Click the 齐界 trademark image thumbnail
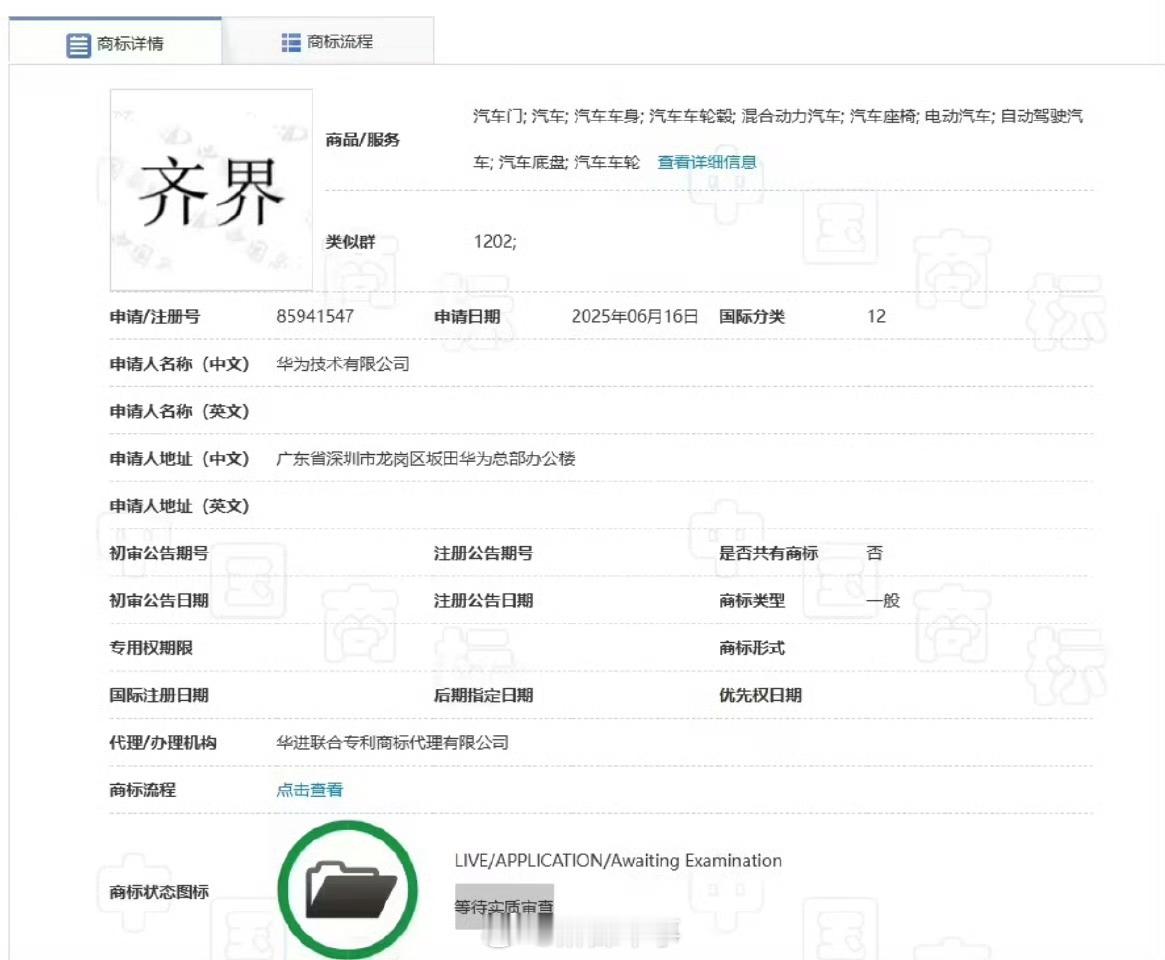 tap(210, 187)
